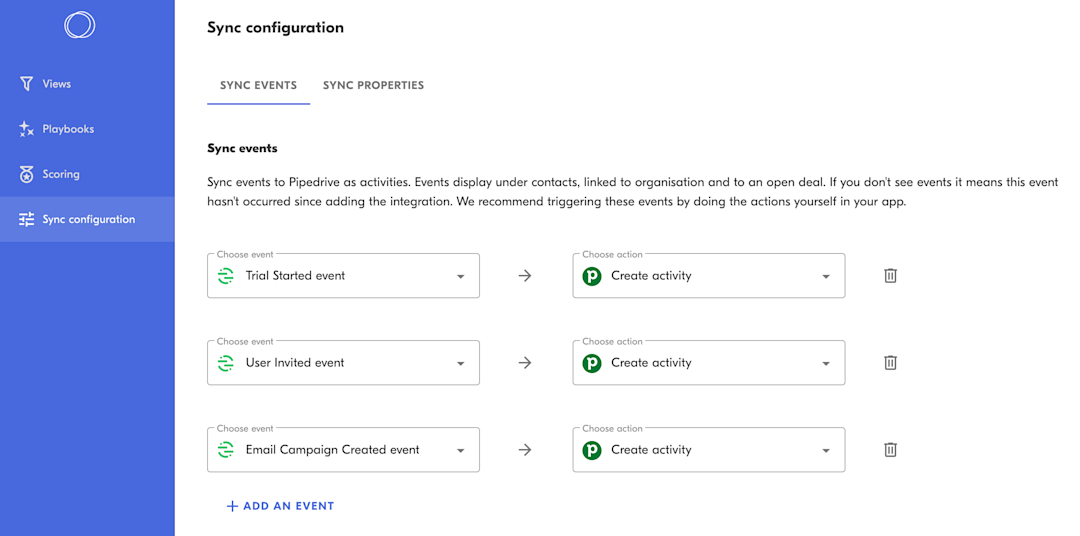Open the Create activity dropdown for Trial Started
Screen dimensions: 1080x536
825,277
